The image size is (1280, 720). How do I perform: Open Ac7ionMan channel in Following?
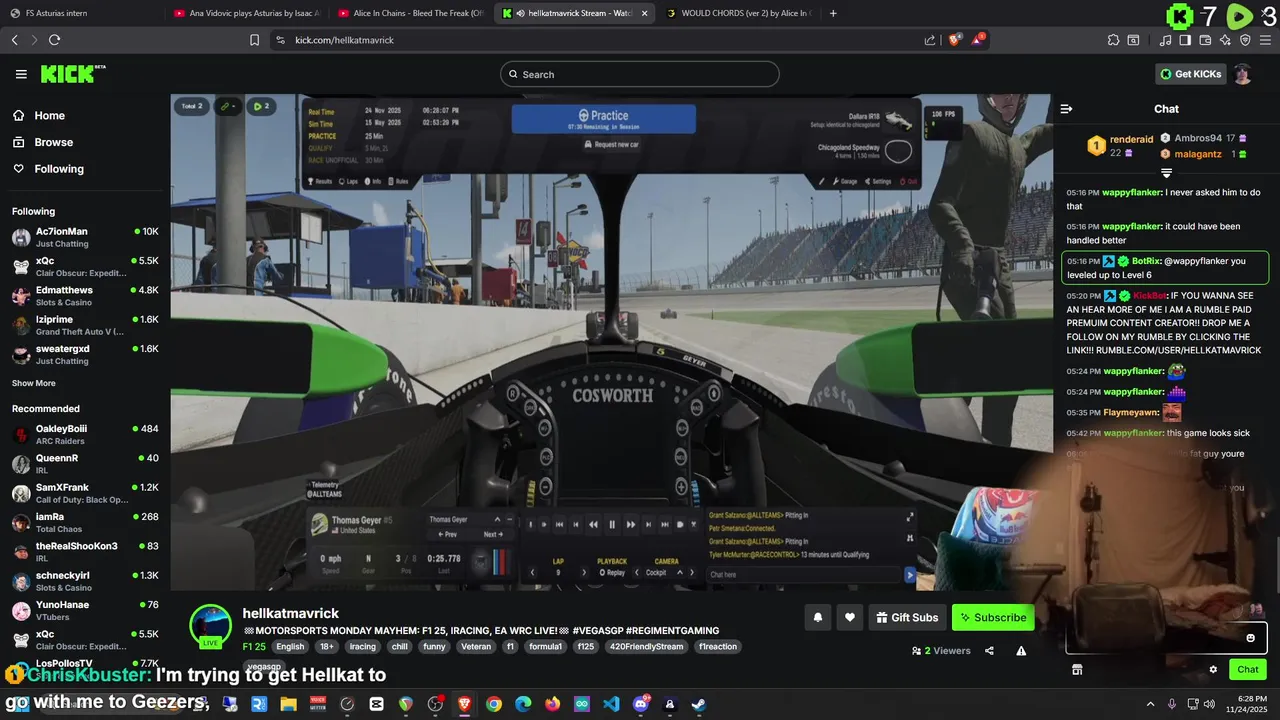click(85, 237)
